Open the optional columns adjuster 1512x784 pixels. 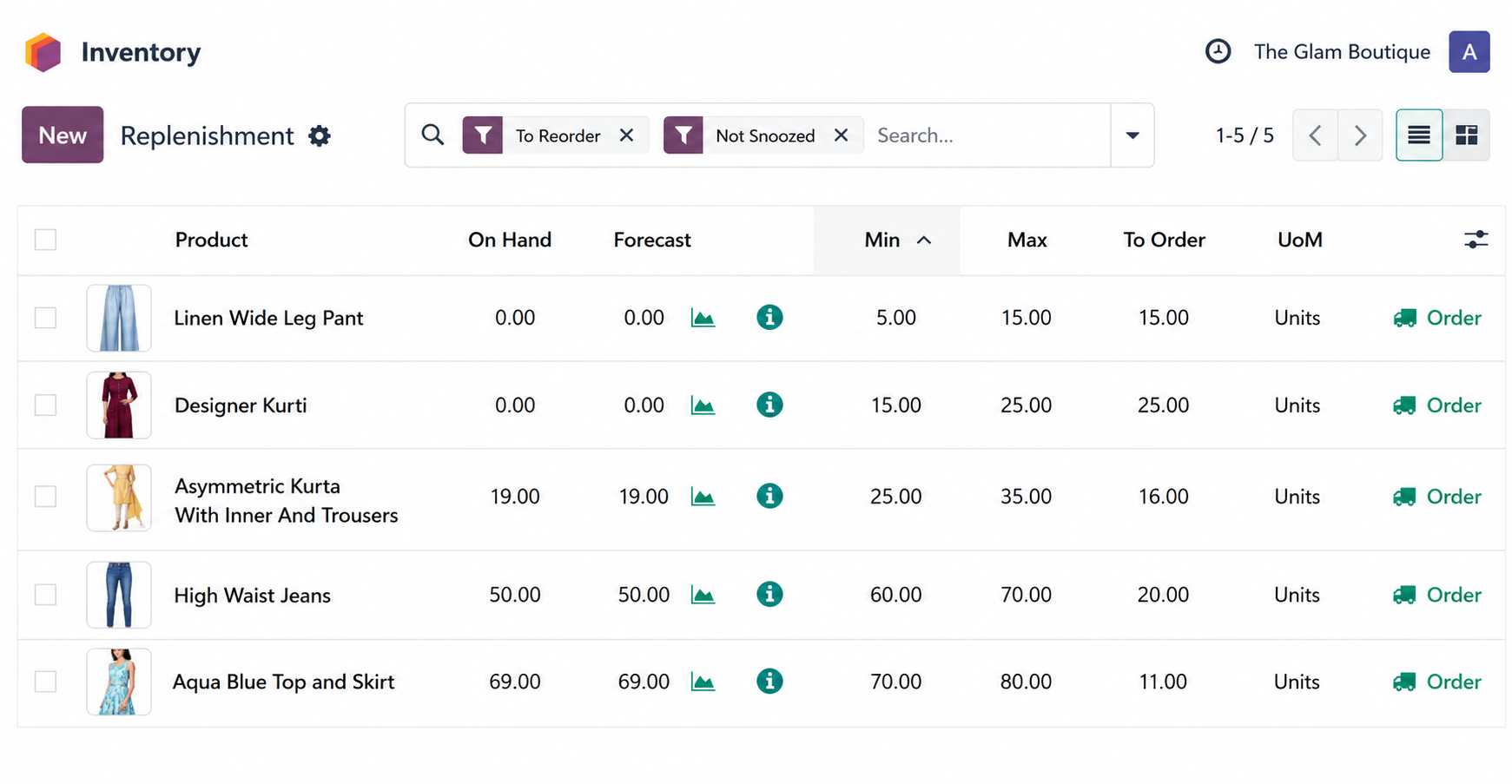pyautogui.click(x=1475, y=240)
